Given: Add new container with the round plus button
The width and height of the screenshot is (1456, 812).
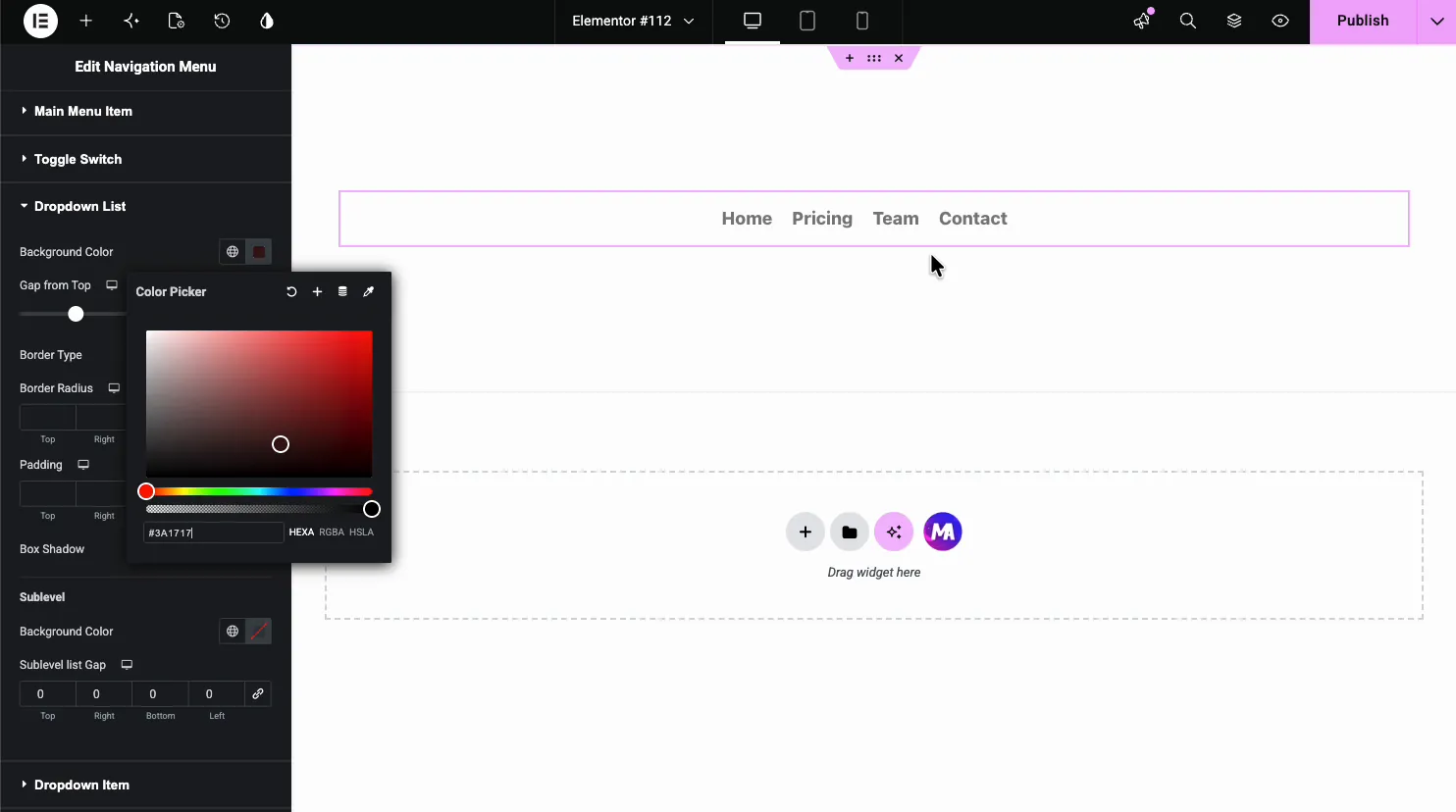Looking at the screenshot, I should (806, 532).
